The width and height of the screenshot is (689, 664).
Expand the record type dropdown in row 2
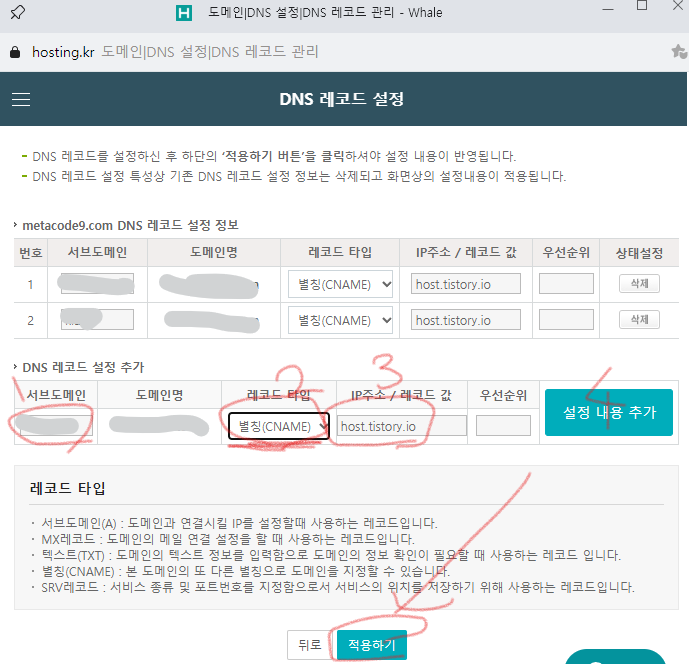(x=341, y=320)
